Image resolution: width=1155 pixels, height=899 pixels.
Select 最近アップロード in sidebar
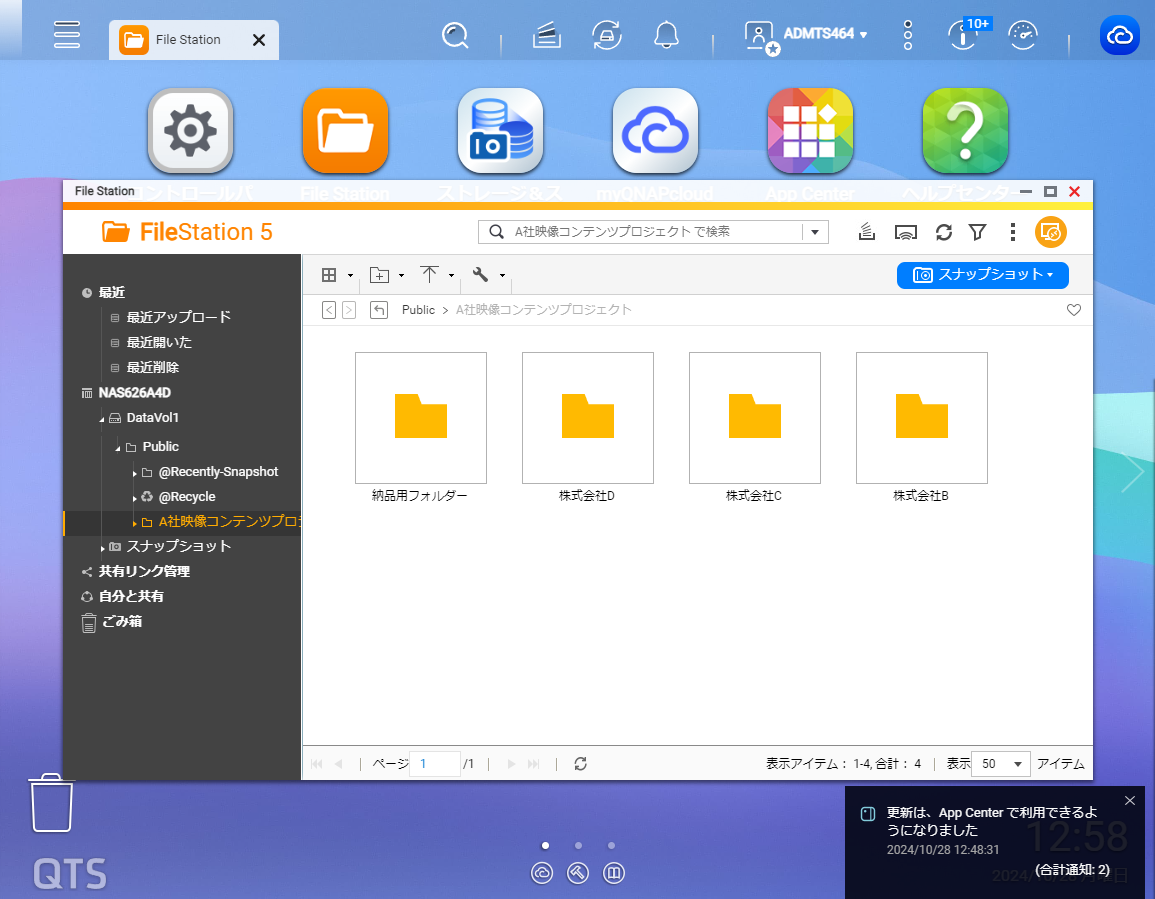pos(178,318)
